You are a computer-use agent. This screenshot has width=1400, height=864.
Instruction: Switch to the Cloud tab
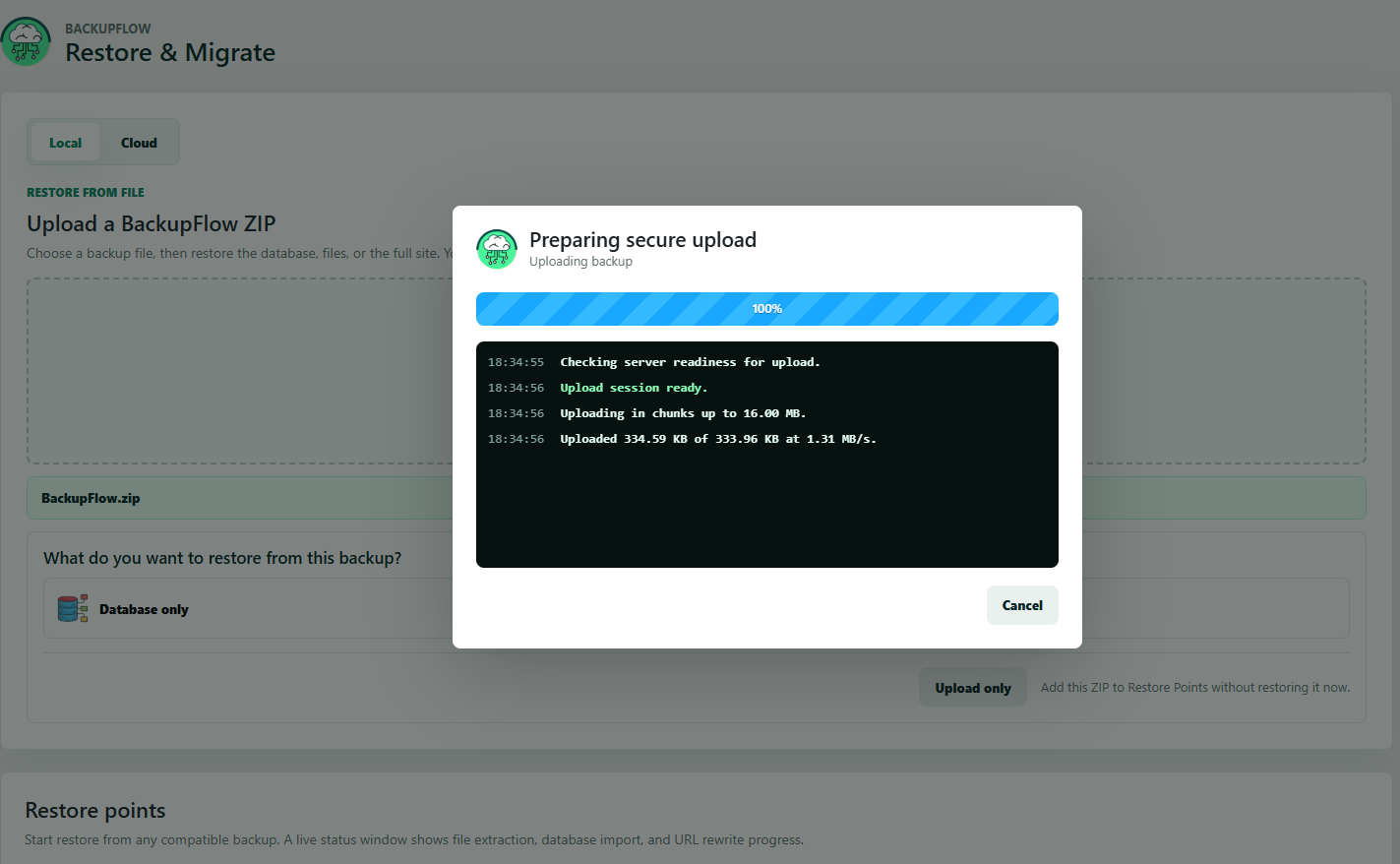point(139,143)
